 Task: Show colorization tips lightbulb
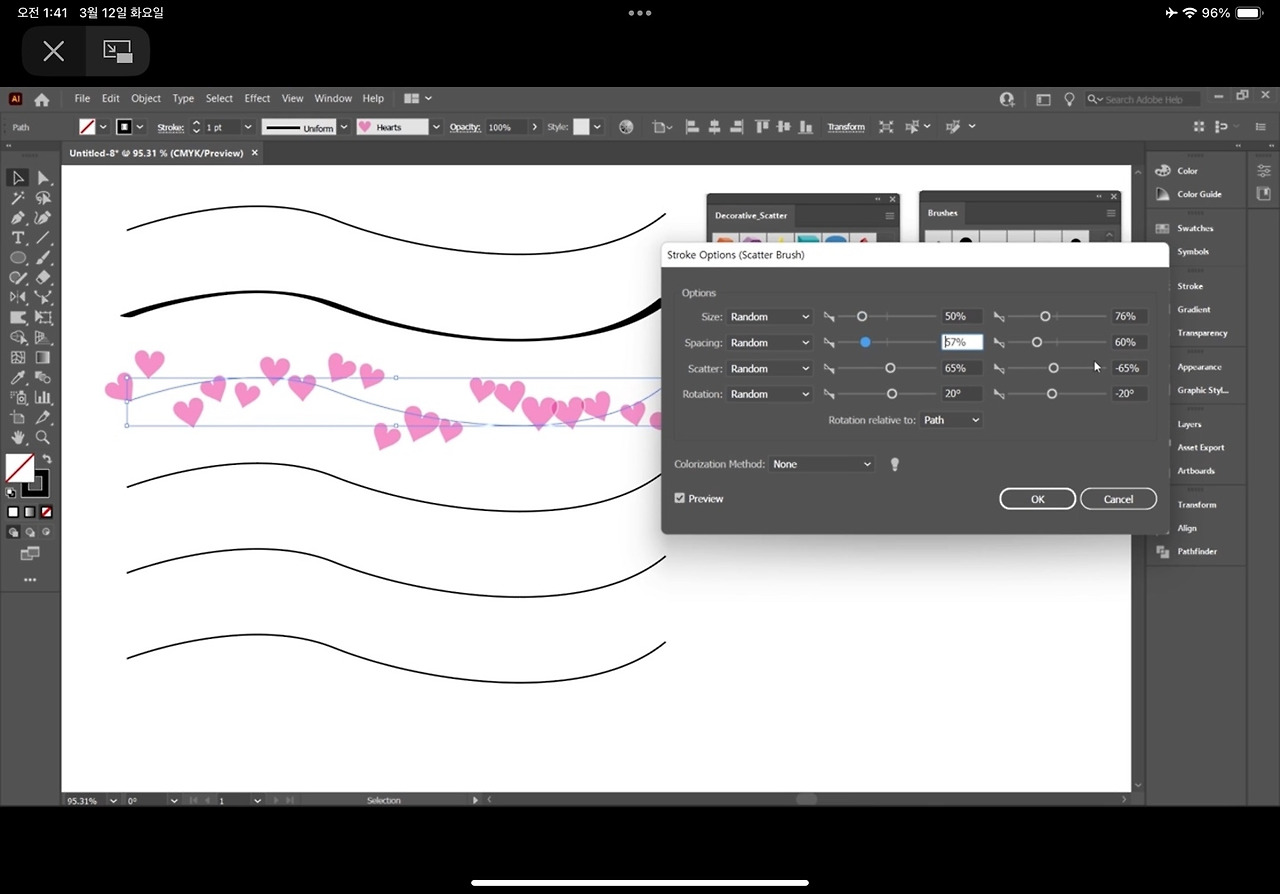point(895,464)
